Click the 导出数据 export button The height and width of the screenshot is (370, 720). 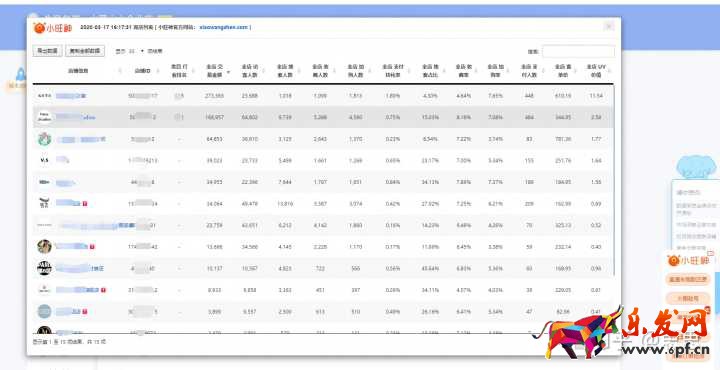[x=47, y=51]
